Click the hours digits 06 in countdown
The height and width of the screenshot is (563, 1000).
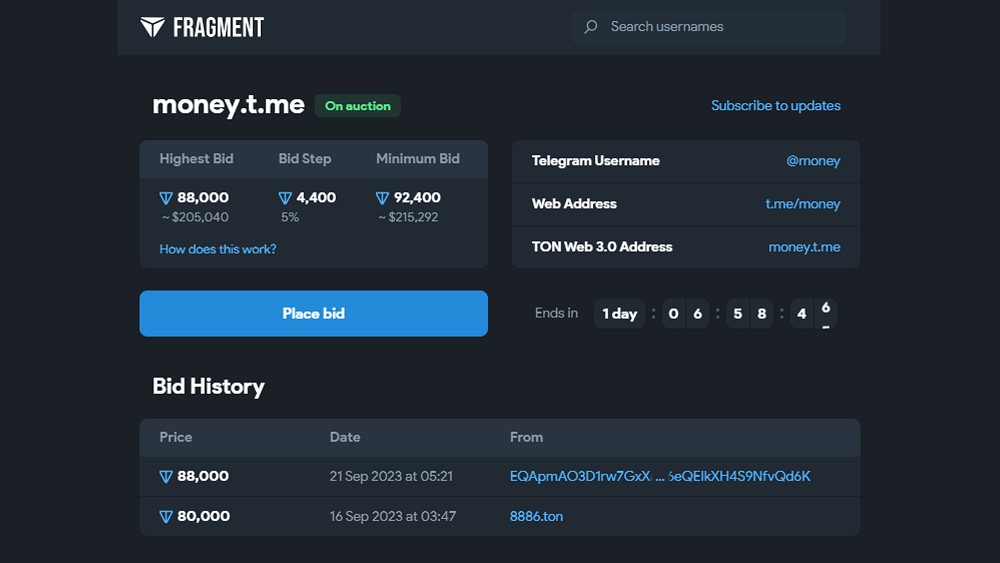(686, 314)
